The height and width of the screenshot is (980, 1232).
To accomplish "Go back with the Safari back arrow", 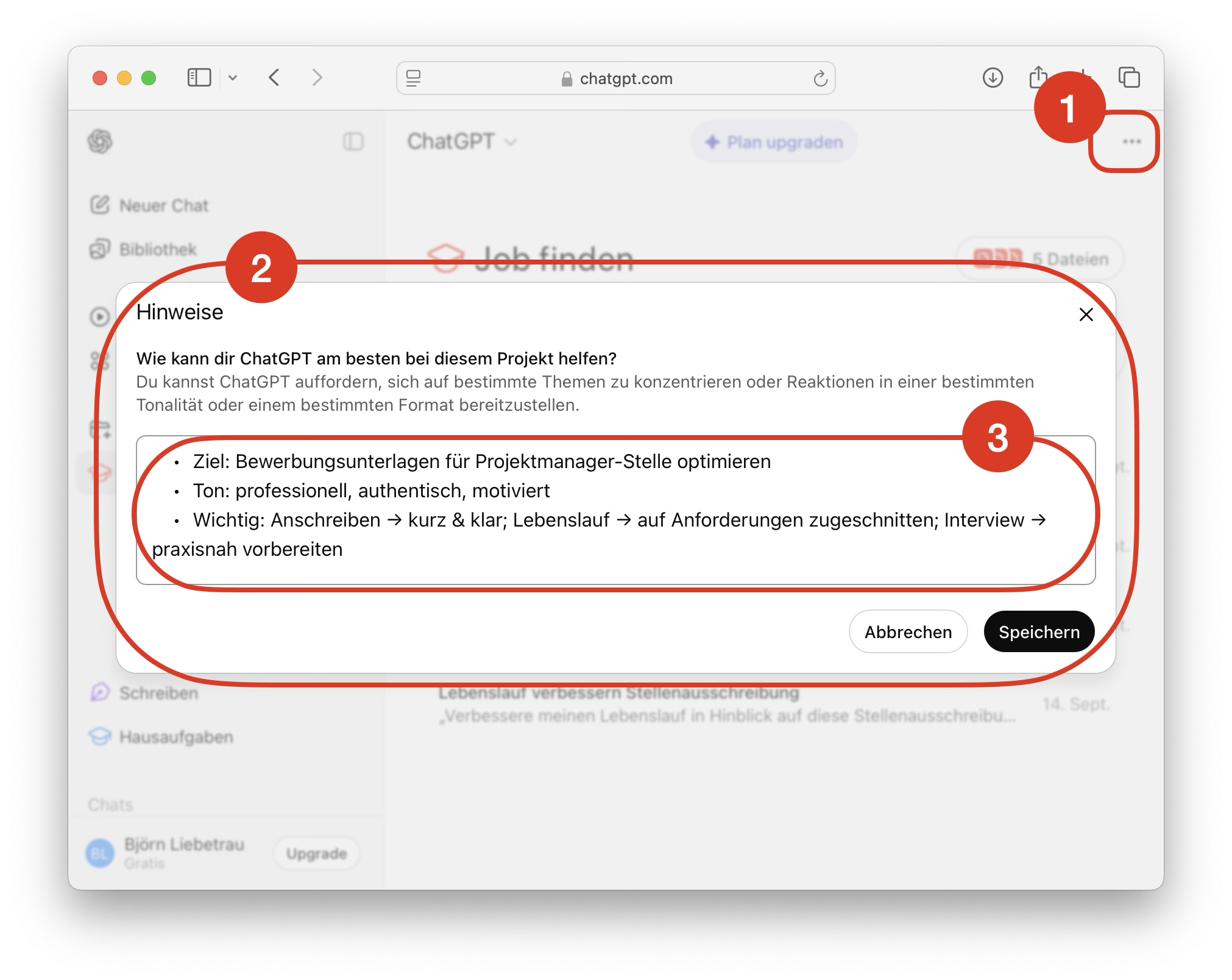I will [274, 78].
